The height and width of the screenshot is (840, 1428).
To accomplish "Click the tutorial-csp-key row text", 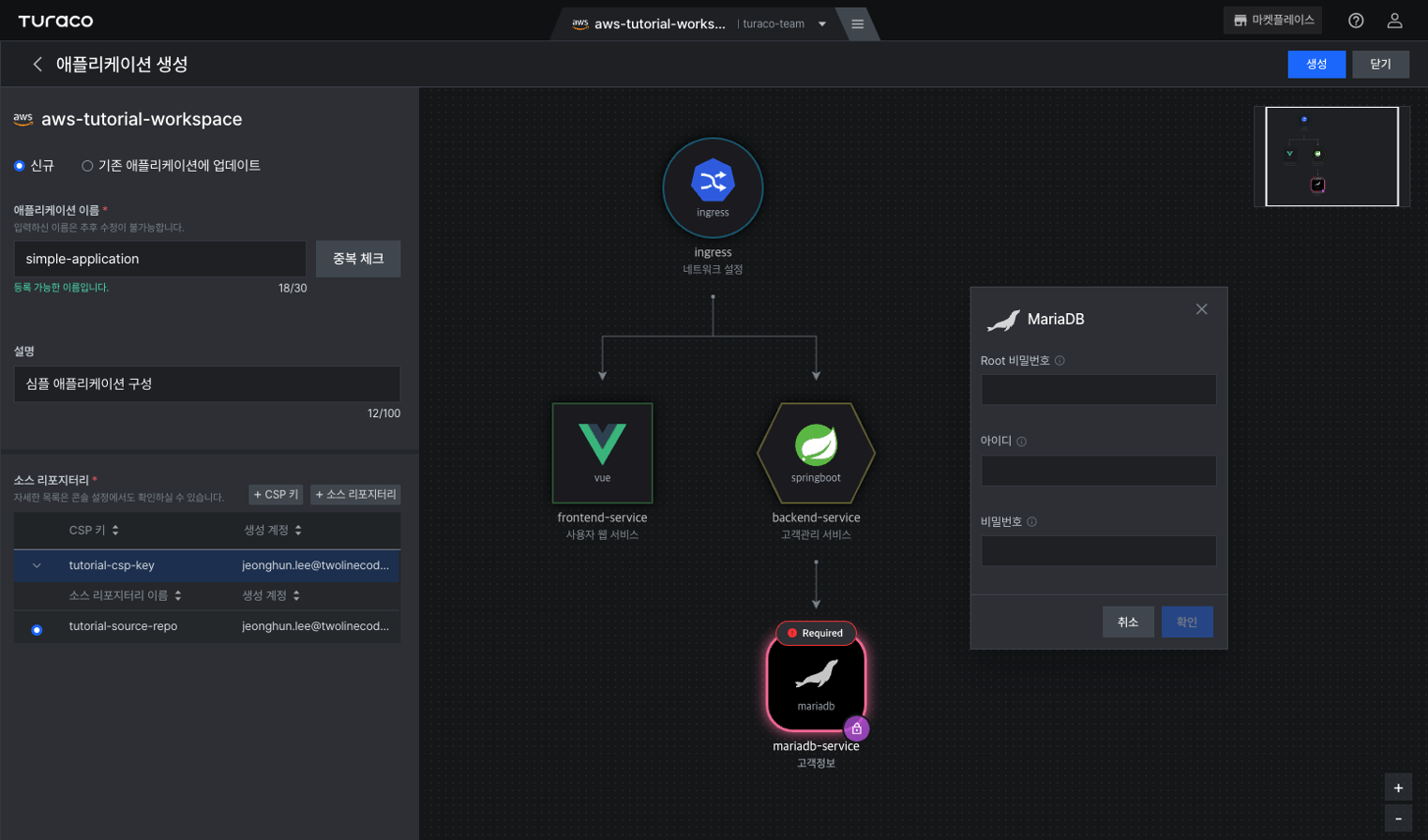I will point(112,565).
